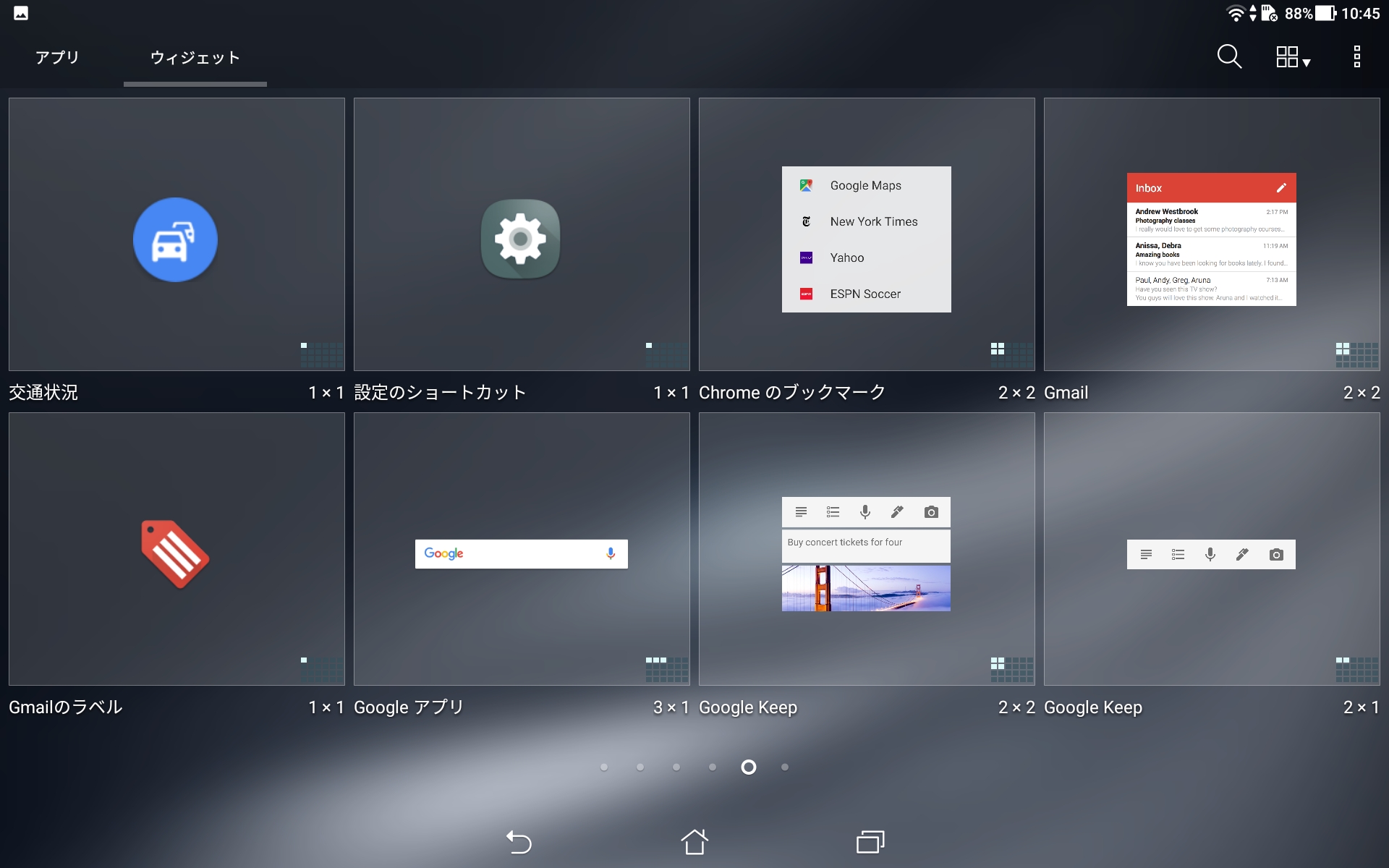1389x868 pixels.
Task: Open Andrew Westbrook email in Gmail preview
Action: 1211,220
